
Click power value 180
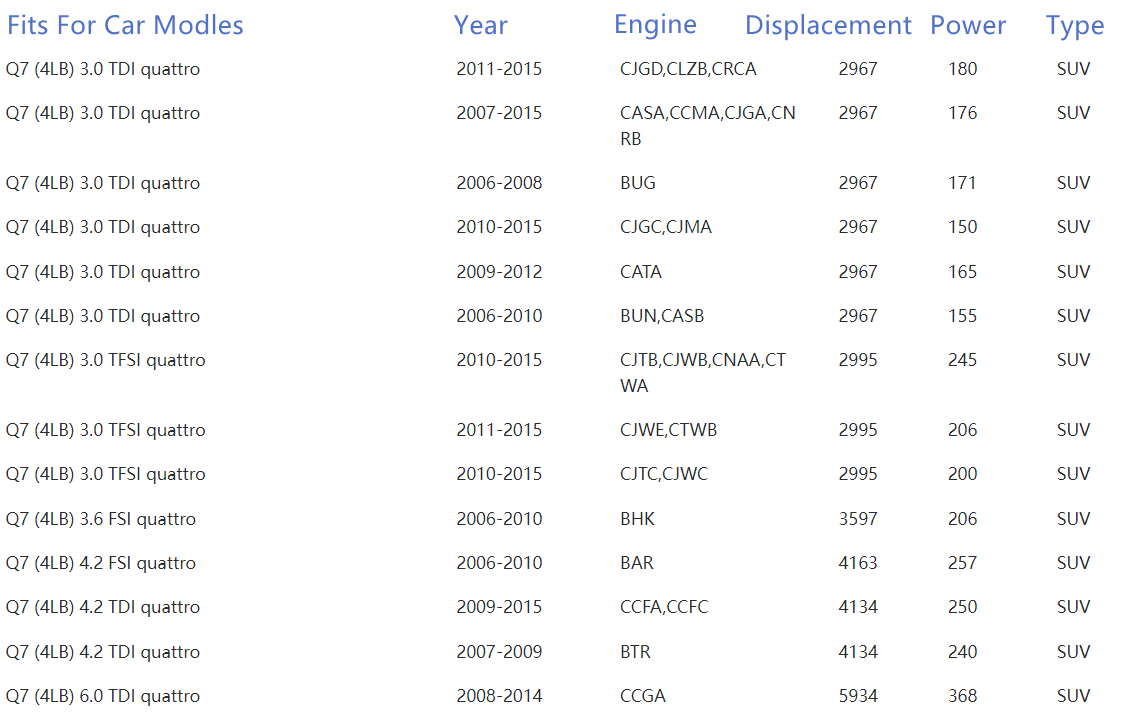(962, 69)
